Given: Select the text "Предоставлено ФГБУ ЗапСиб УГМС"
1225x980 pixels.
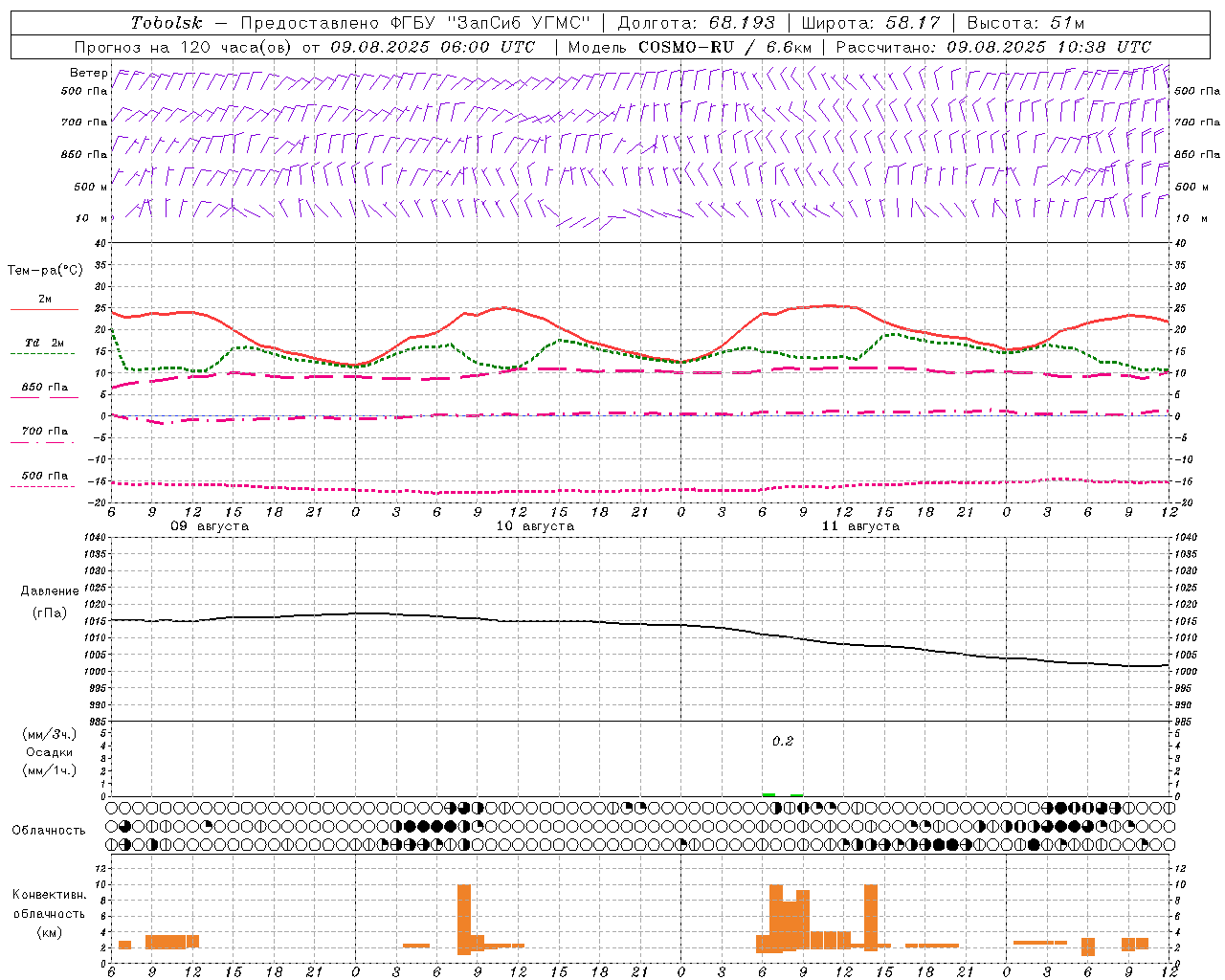Looking at the screenshot, I should (x=416, y=23).
